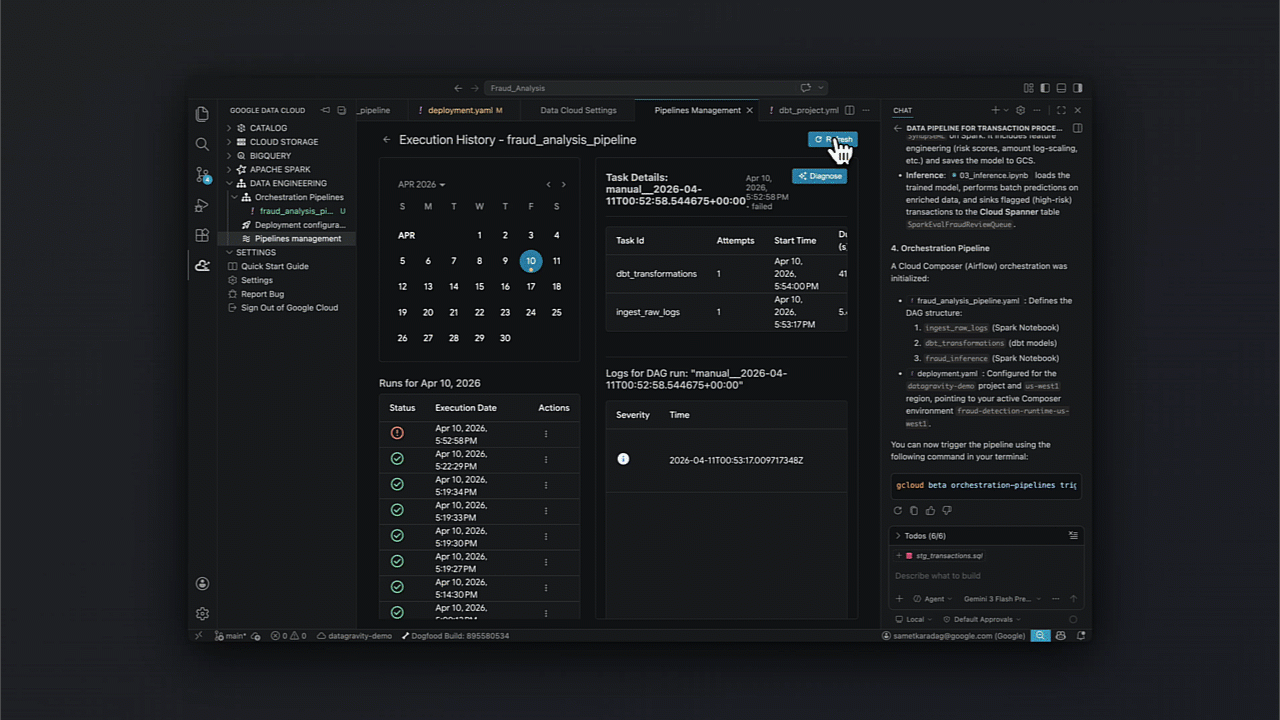This screenshot has width=1280, height=720.
Task: Open the Explorer view in activity bar
Action: pyautogui.click(x=202, y=114)
